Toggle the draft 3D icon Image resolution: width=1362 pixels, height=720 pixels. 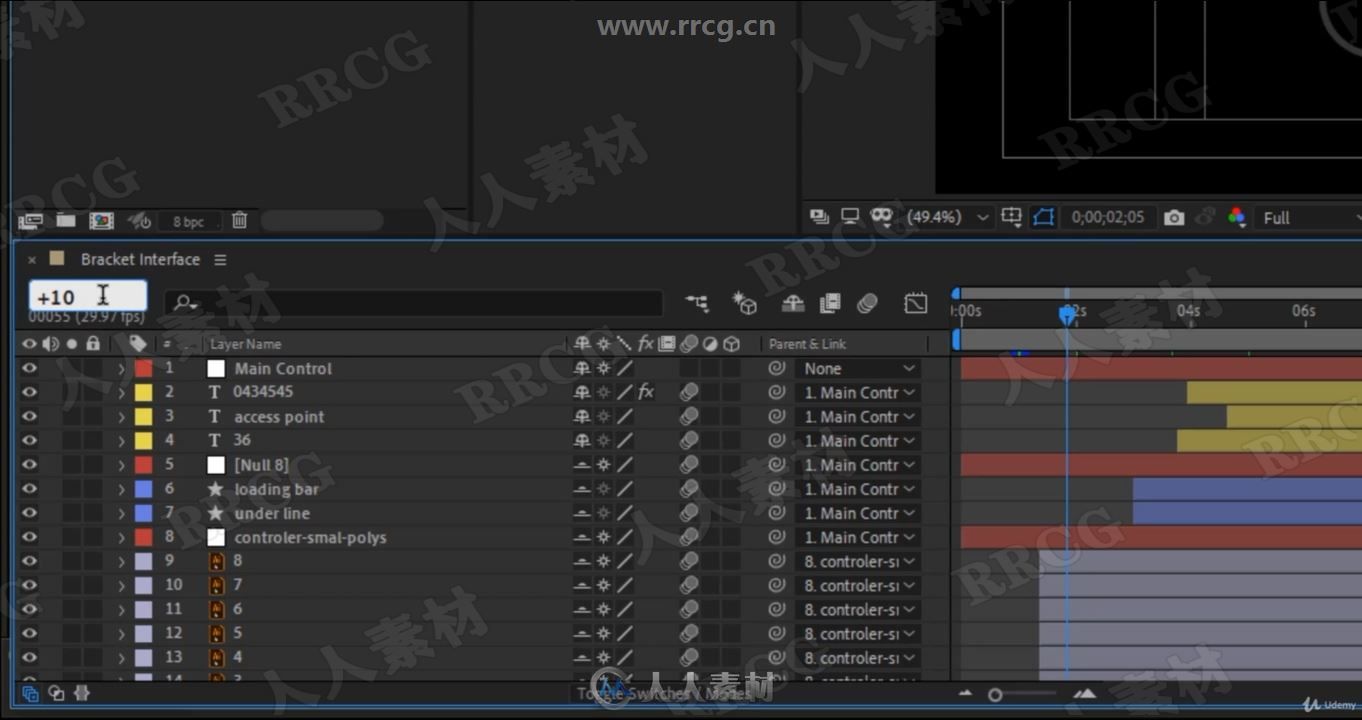(745, 303)
